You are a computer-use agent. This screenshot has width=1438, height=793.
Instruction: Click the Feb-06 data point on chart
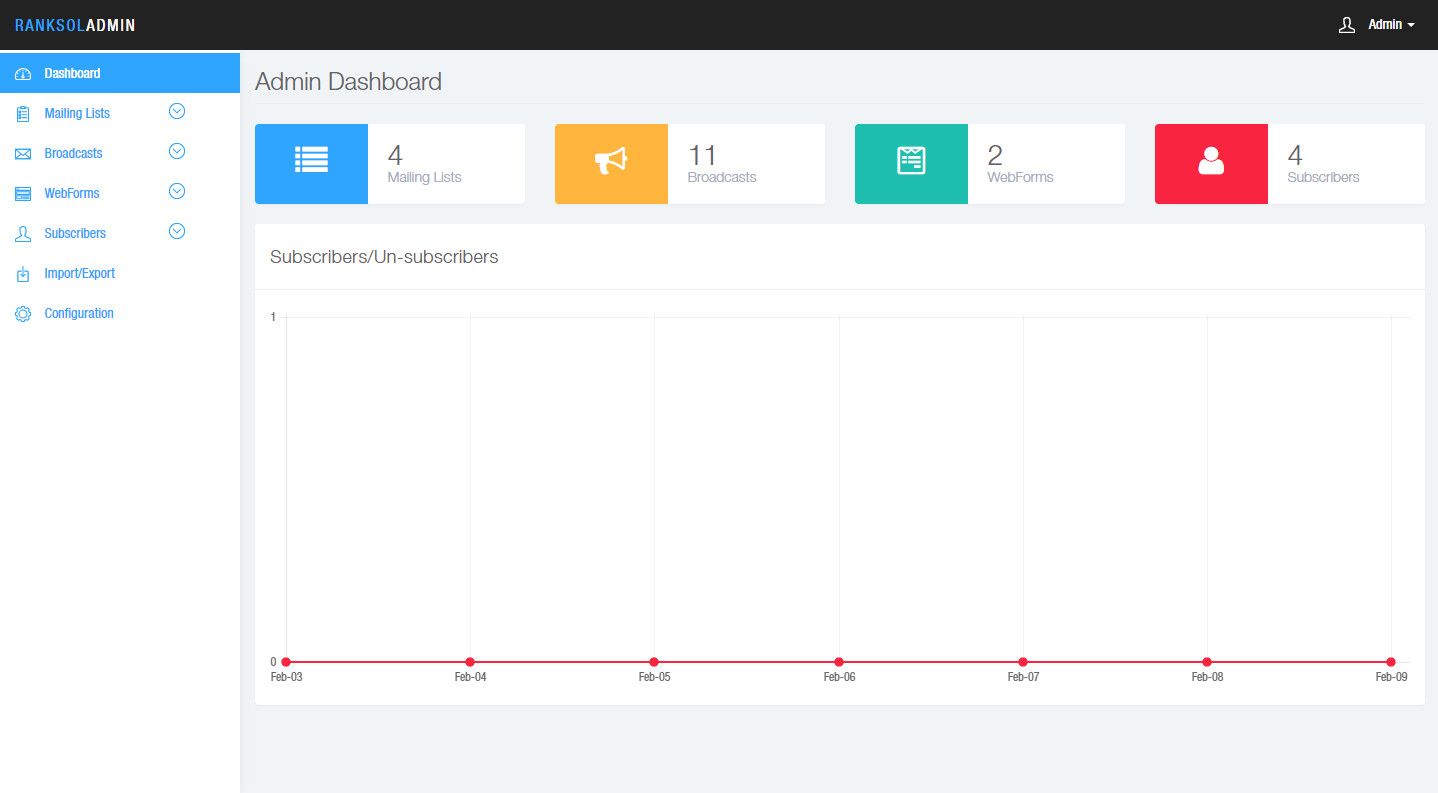click(x=839, y=662)
